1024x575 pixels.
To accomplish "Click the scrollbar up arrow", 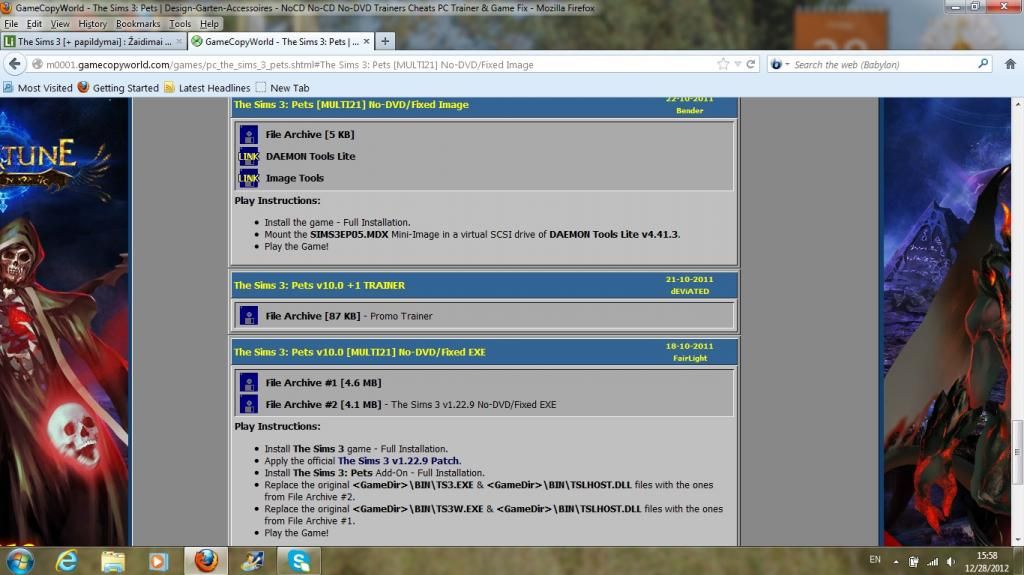I will point(1017,103).
